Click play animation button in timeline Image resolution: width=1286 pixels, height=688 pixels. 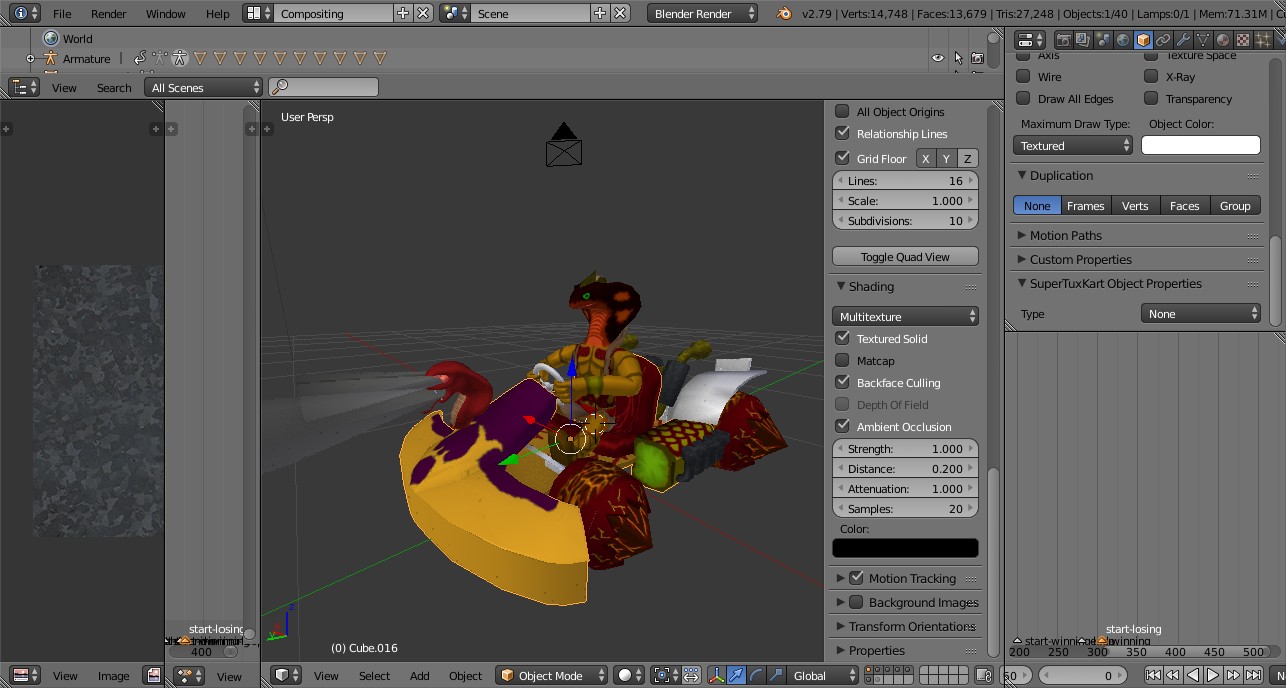[1213, 676]
